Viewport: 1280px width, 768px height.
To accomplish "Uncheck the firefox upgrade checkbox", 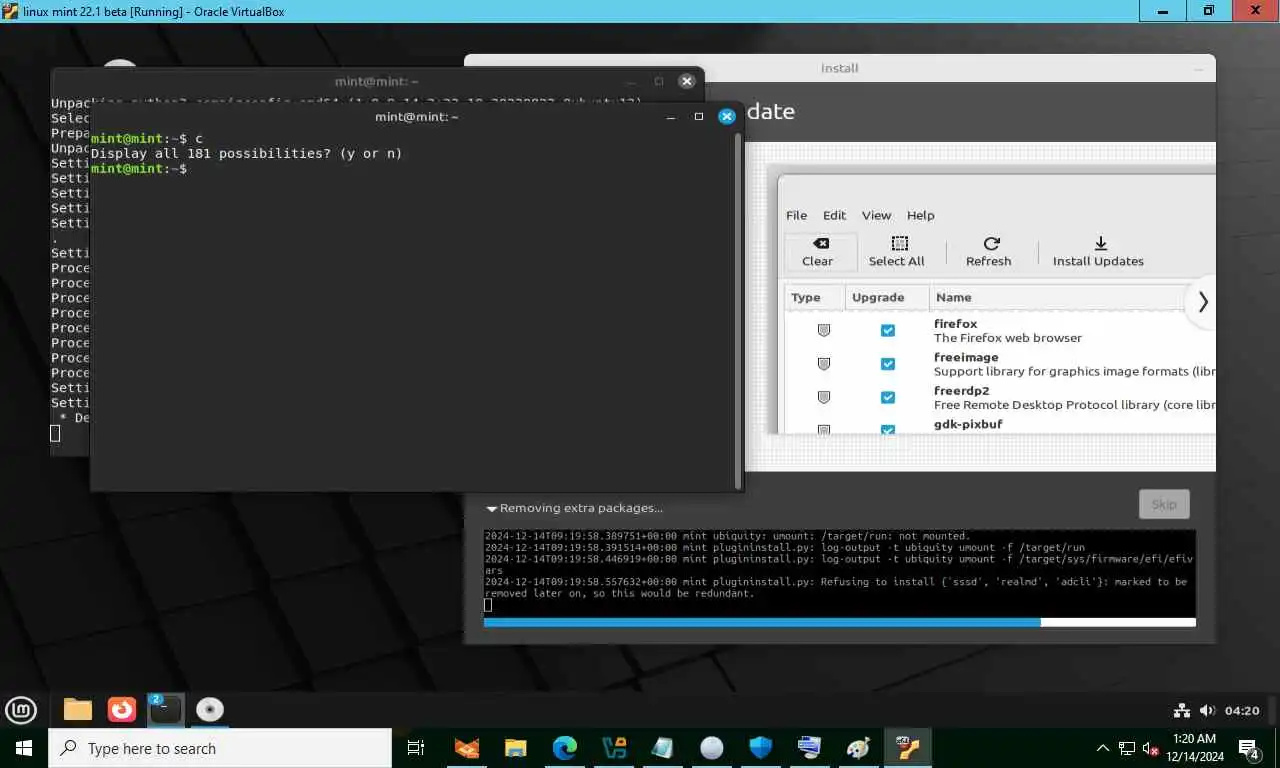I will coord(888,330).
